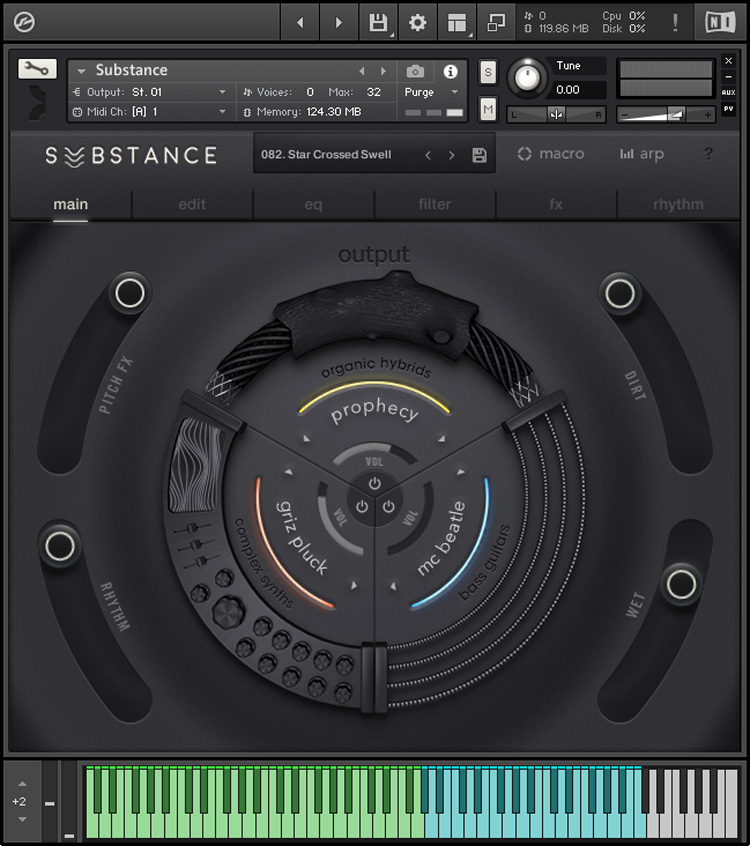The width and height of the screenshot is (750, 846).
Task: Click the Tune knob
Action: 527,77
